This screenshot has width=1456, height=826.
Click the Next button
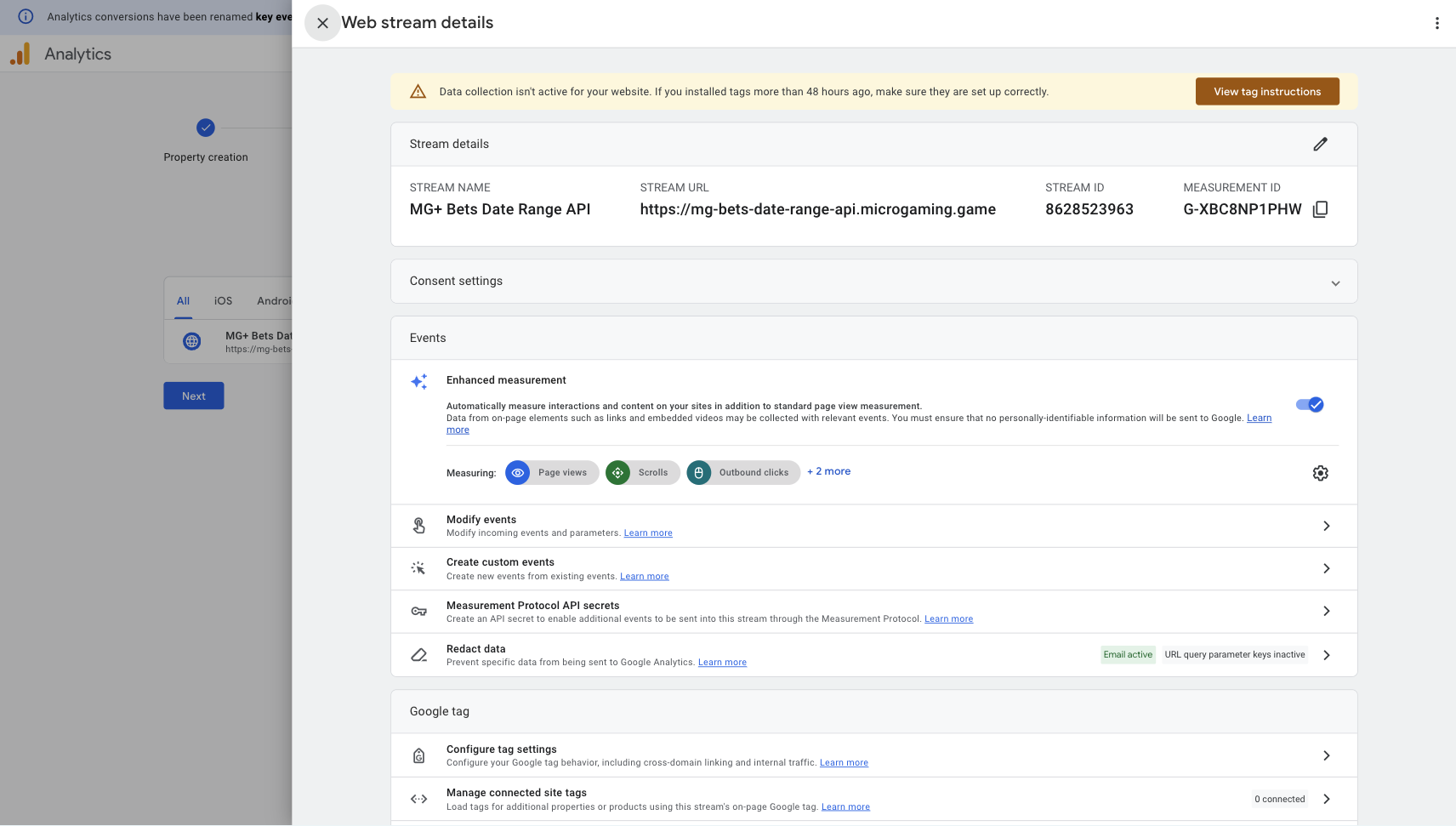tap(194, 396)
